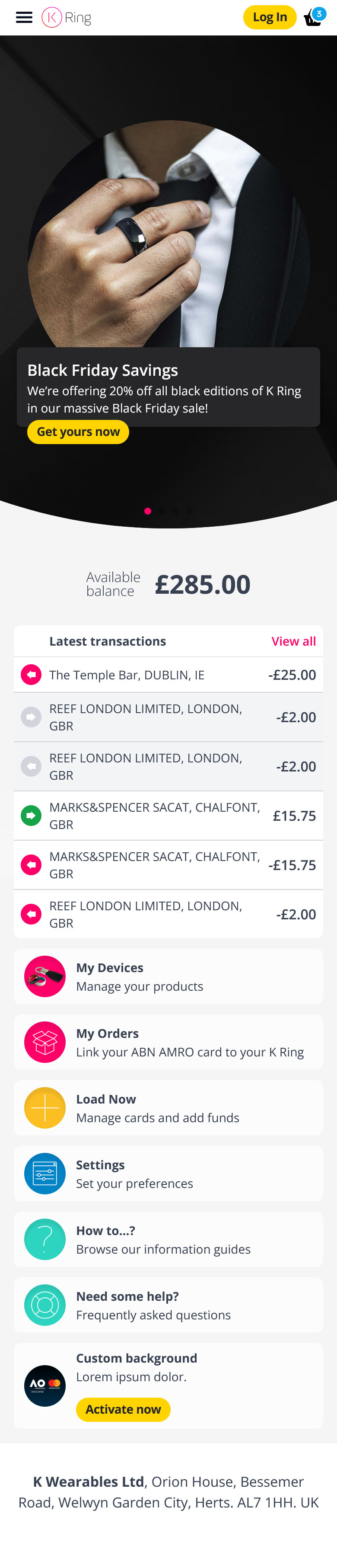Click the K Ring logo
Viewport: 337px width, 1568px height.
[x=66, y=17]
